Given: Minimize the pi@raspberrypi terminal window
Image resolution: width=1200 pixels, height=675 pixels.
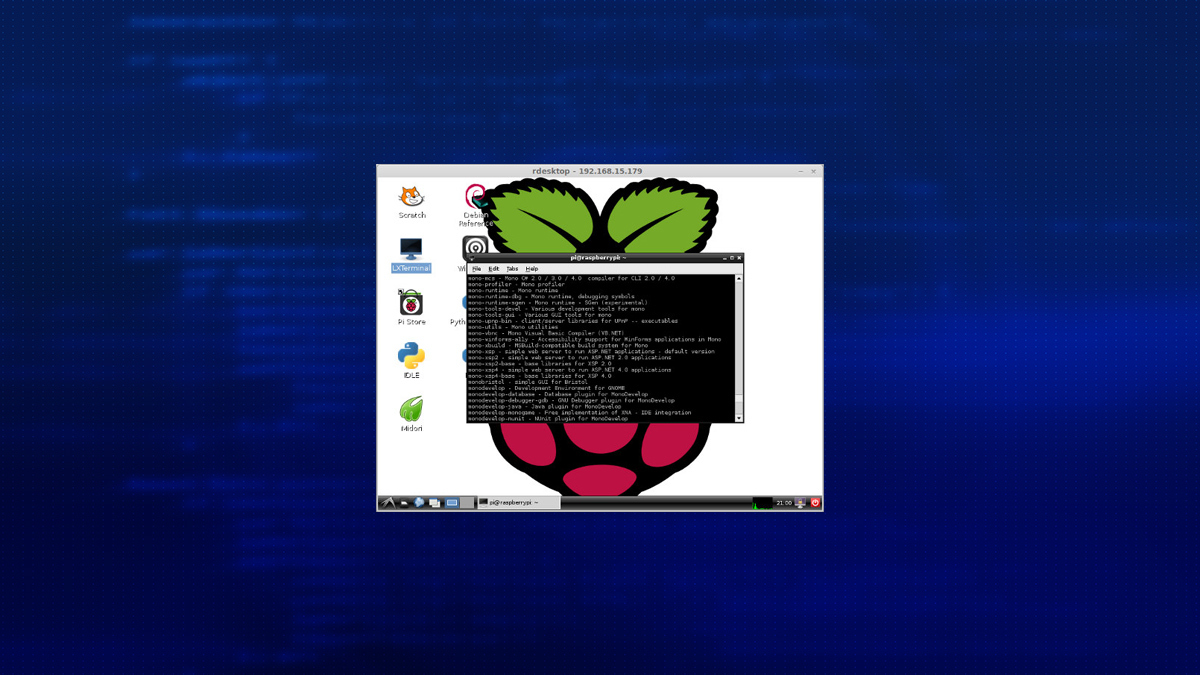Looking at the screenshot, I should pyautogui.click(x=725, y=258).
